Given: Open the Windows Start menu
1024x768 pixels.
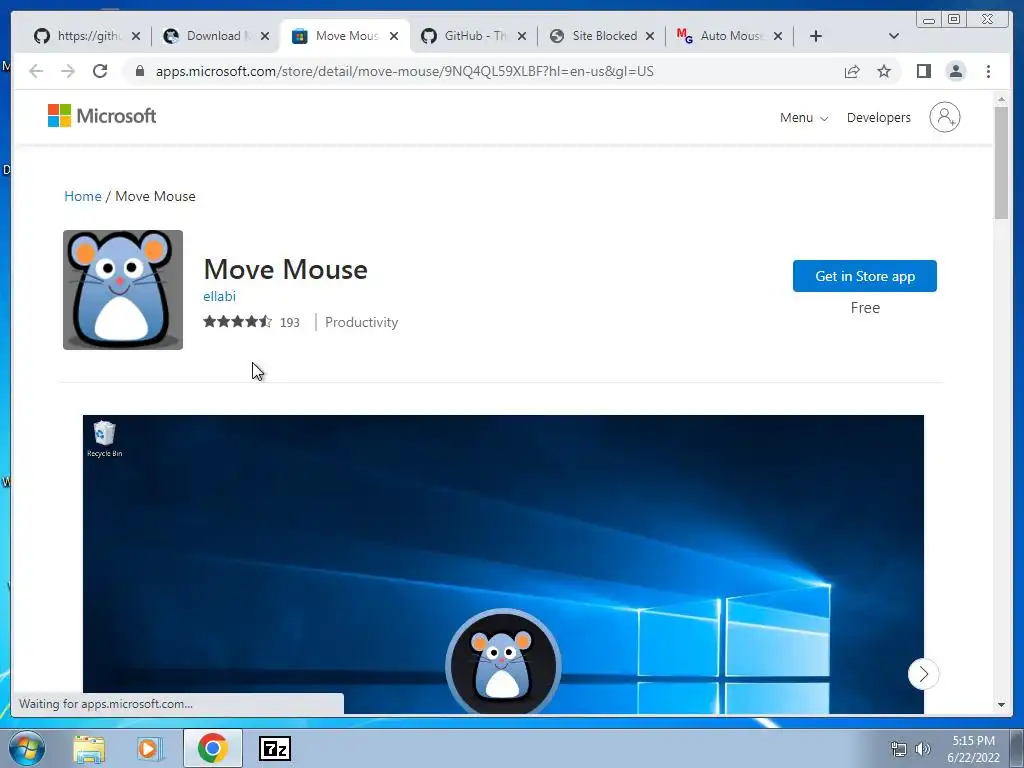Looking at the screenshot, I should (x=27, y=748).
